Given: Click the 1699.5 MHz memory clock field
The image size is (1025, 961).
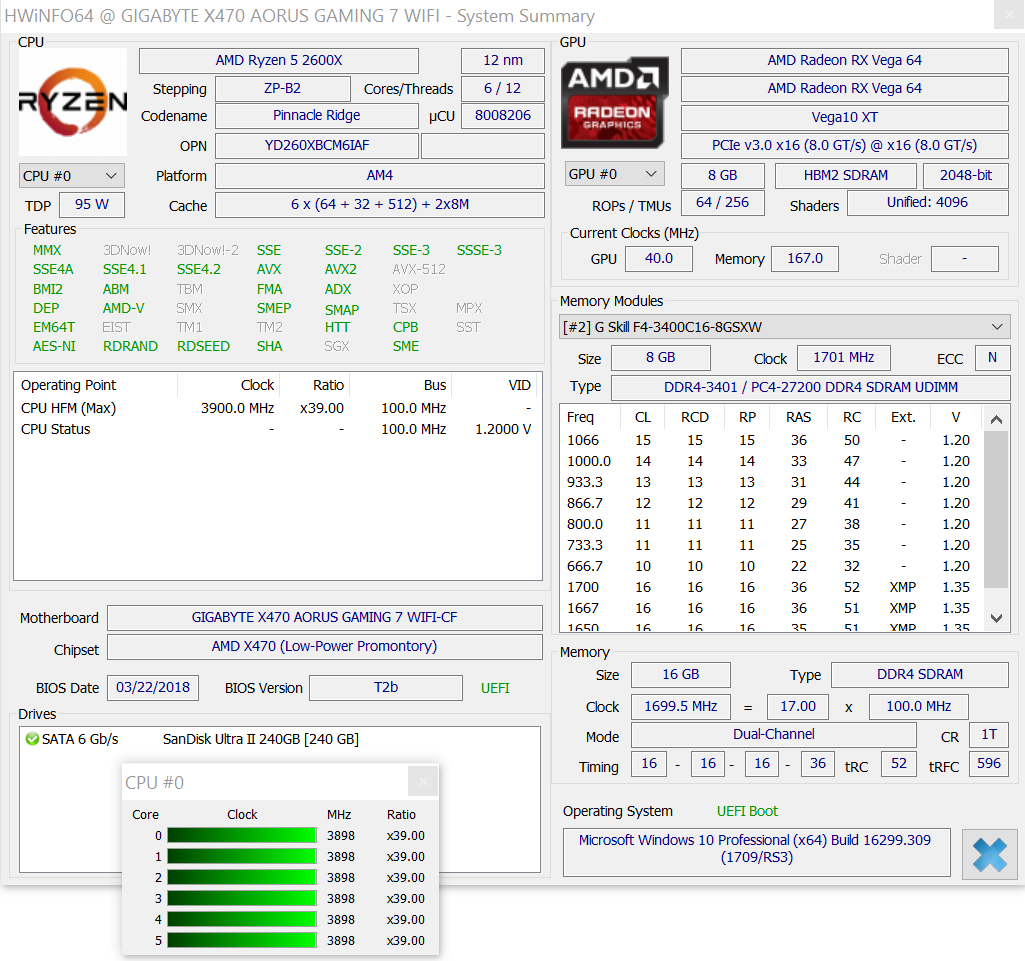Looking at the screenshot, I should pyautogui.click(x=681, y=707).
